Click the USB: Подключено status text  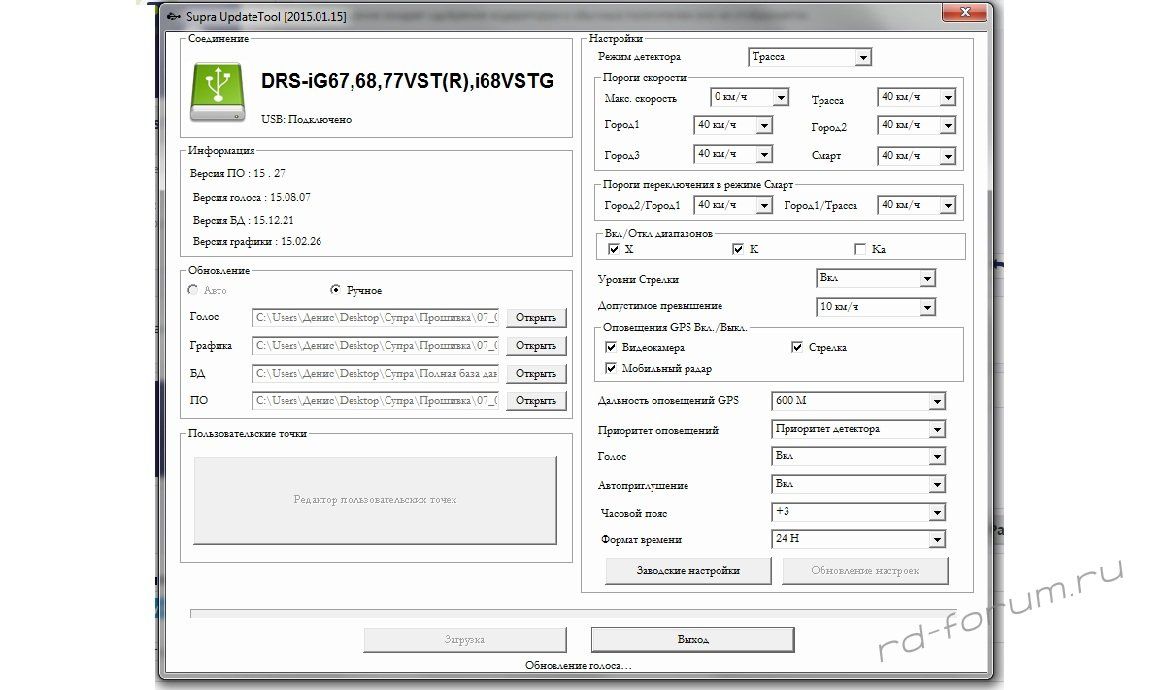(306, 119)
